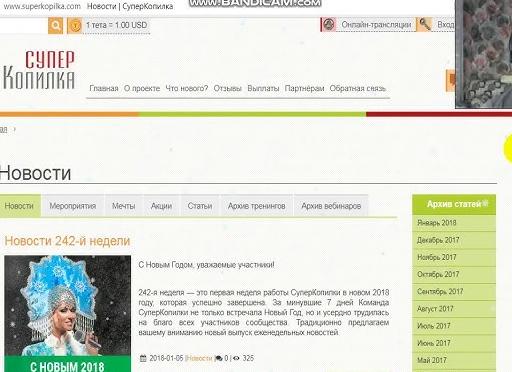Open the Выплаты menu item
This screenshot has width=512, height=372.
click(x=263, y=89)
